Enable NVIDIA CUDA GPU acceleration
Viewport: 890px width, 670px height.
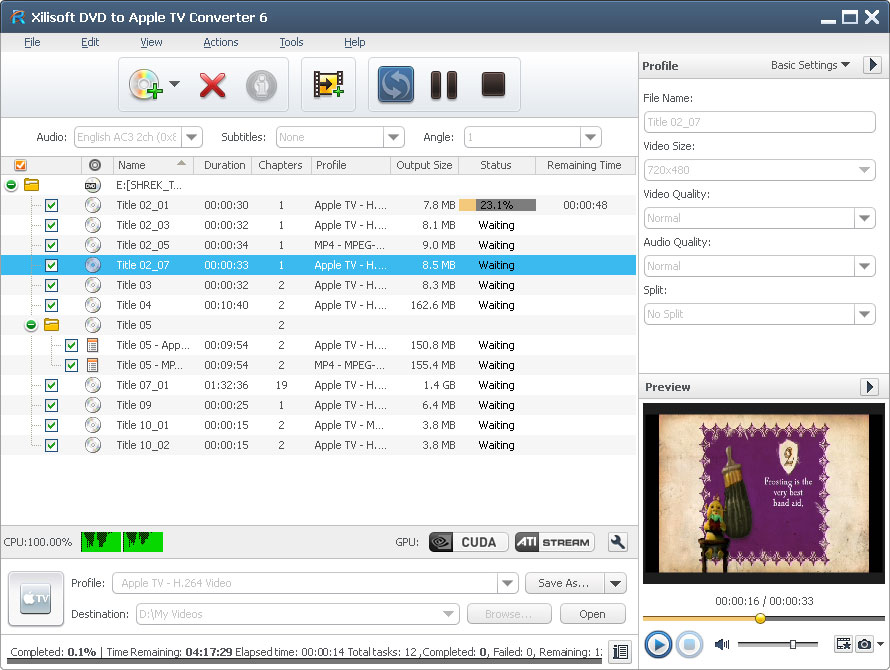click(x=467, y=542)
